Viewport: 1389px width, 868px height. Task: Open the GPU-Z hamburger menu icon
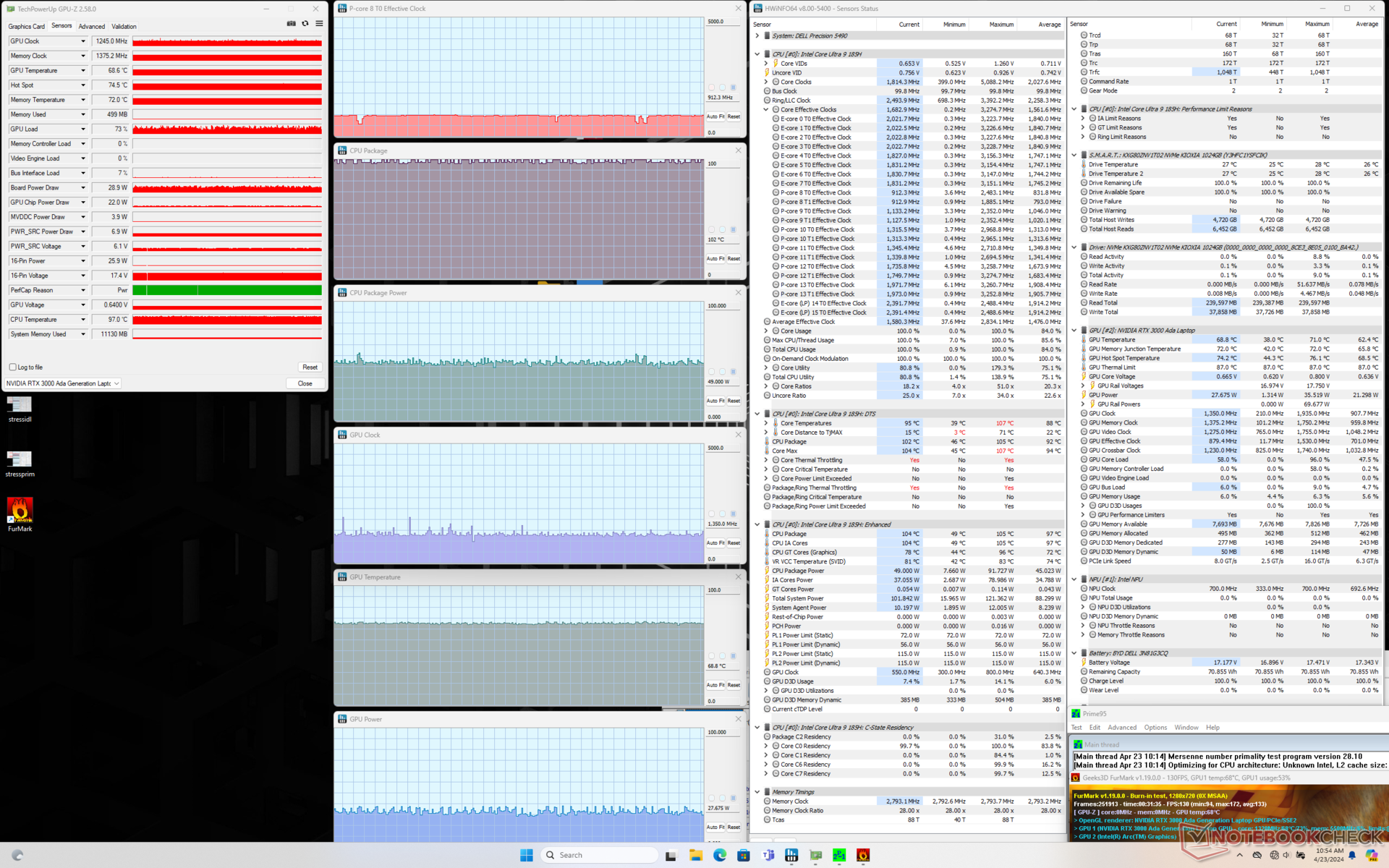(319, 24)
